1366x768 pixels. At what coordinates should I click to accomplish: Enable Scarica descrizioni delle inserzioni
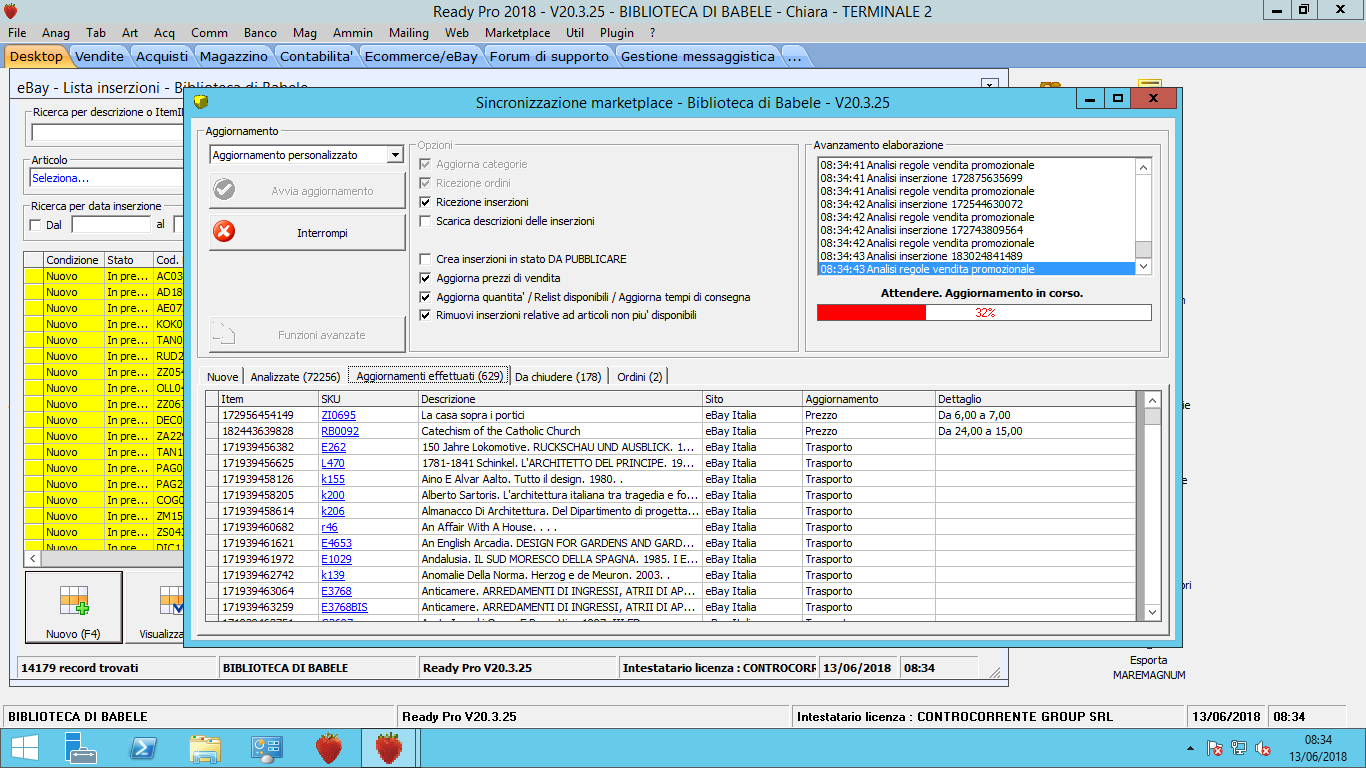426,221
